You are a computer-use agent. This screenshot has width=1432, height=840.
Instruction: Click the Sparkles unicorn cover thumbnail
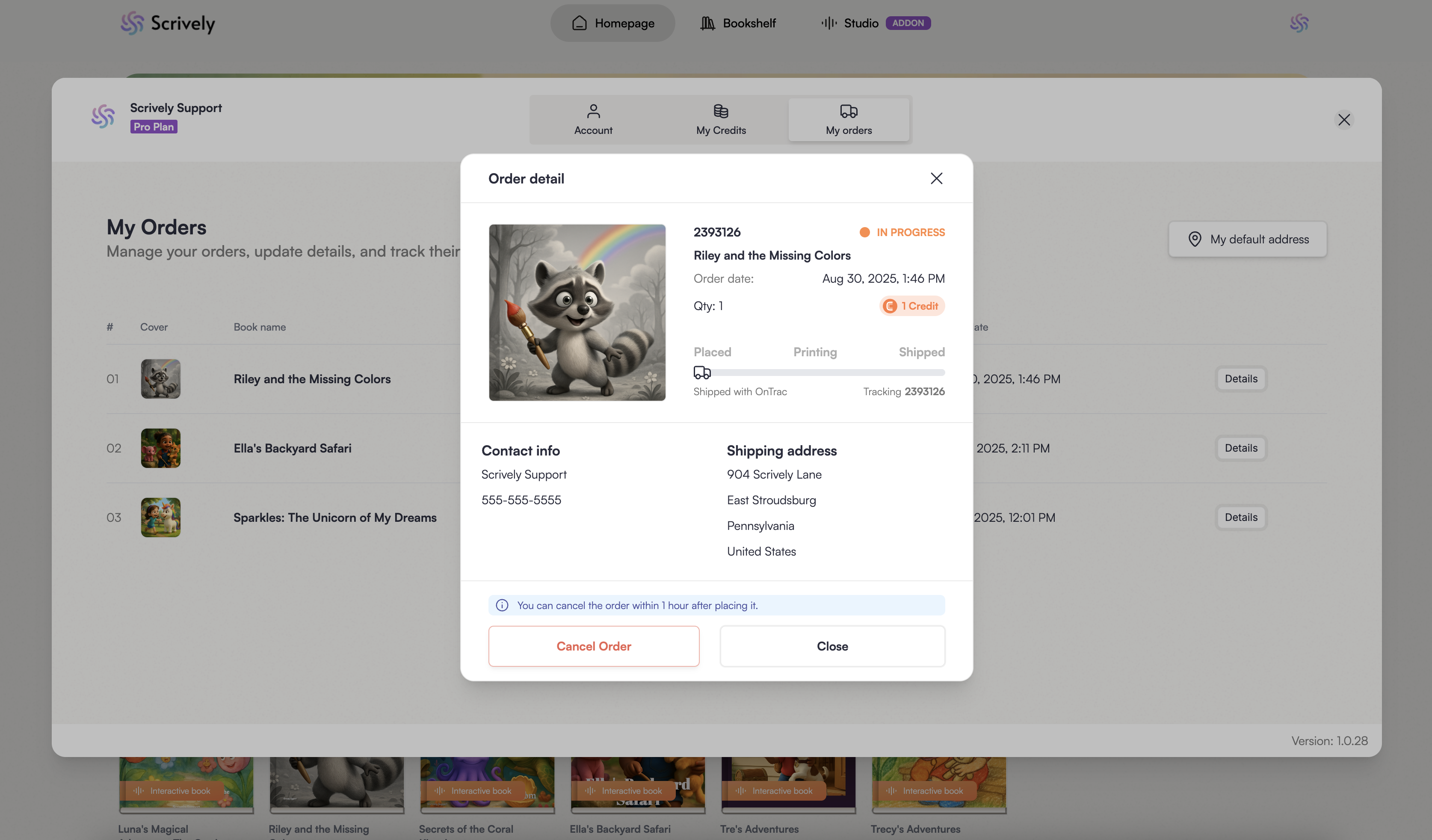tap(161, 517)
